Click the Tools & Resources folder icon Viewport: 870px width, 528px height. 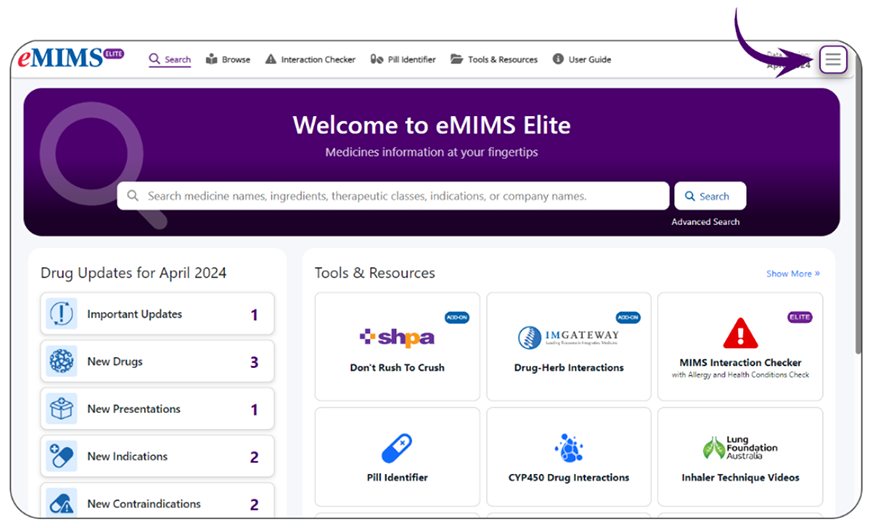pyautogui.click(x=457, y=59)
